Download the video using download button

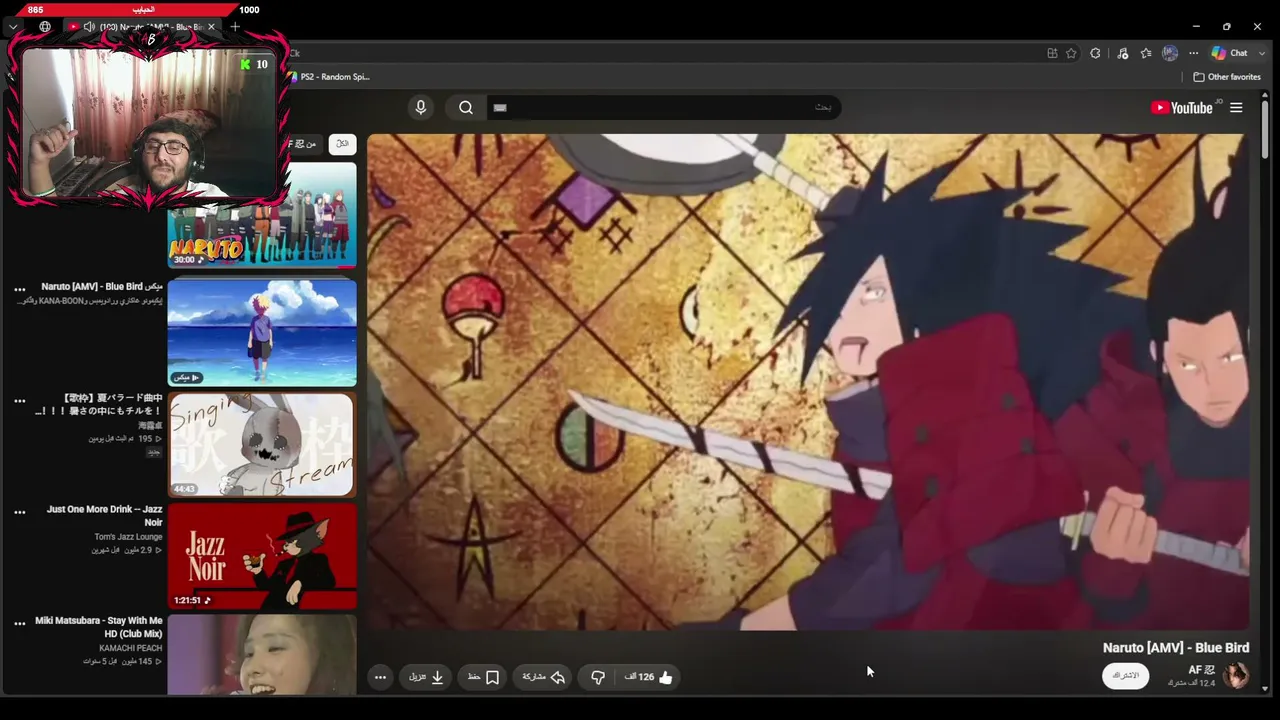pyautogui.click(x=426, y=677)
